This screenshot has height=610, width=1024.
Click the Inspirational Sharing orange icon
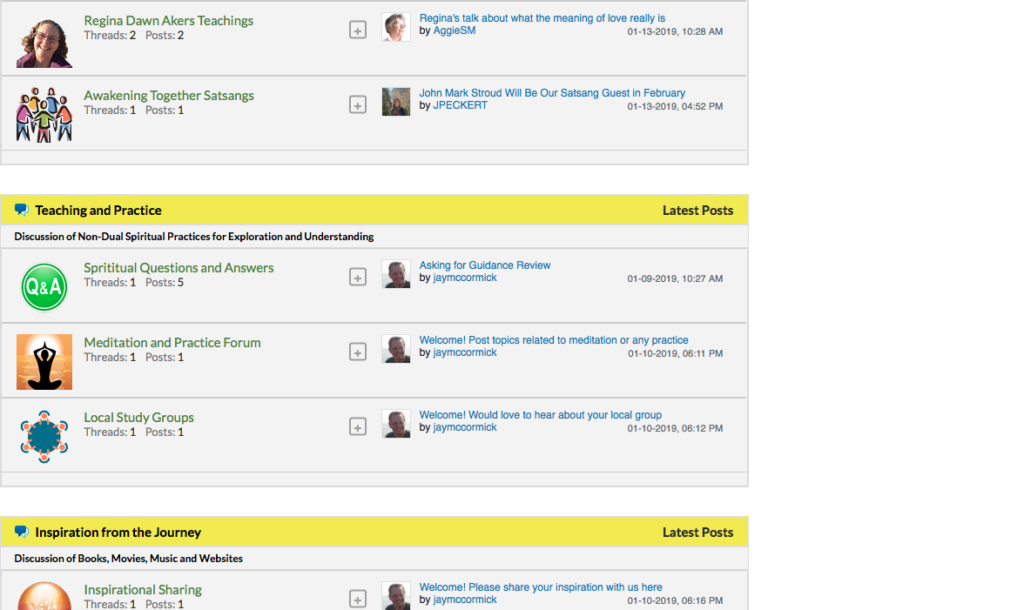[x=44, y=597]
